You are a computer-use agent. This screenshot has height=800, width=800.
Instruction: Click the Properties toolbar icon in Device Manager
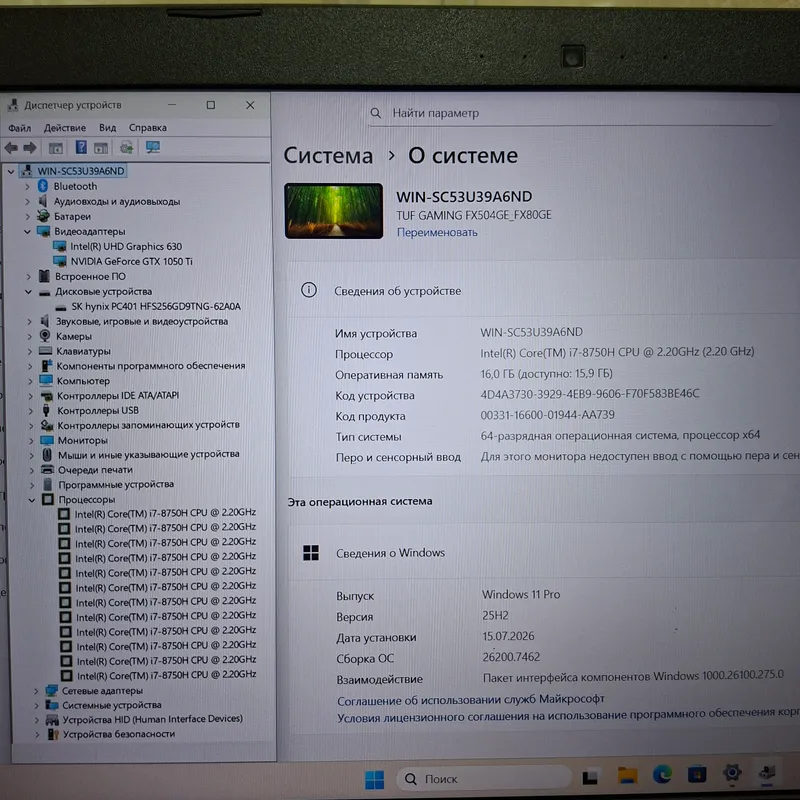pos(101,148)
